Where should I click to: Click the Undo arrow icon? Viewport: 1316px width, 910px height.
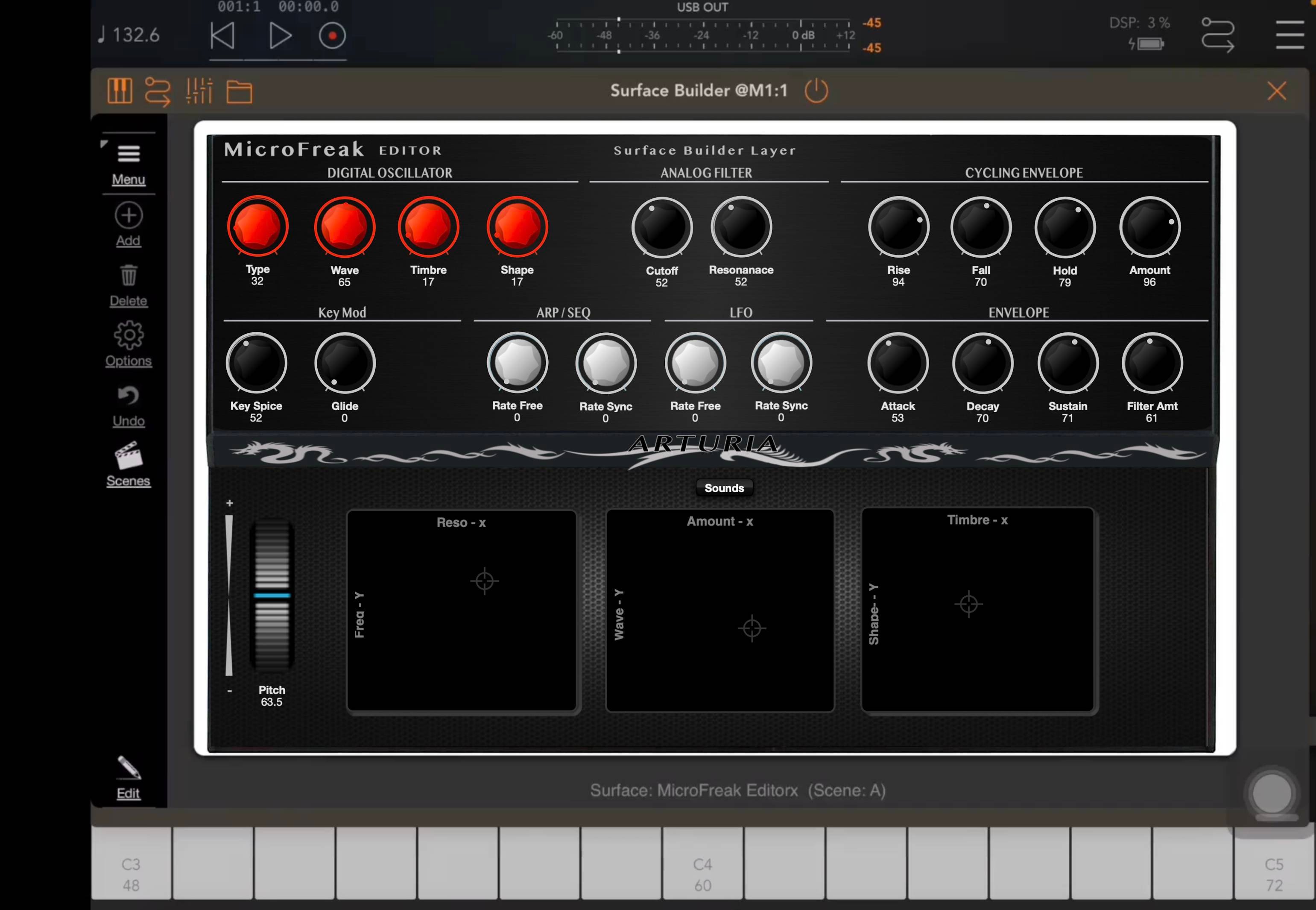tap(129, 396)
